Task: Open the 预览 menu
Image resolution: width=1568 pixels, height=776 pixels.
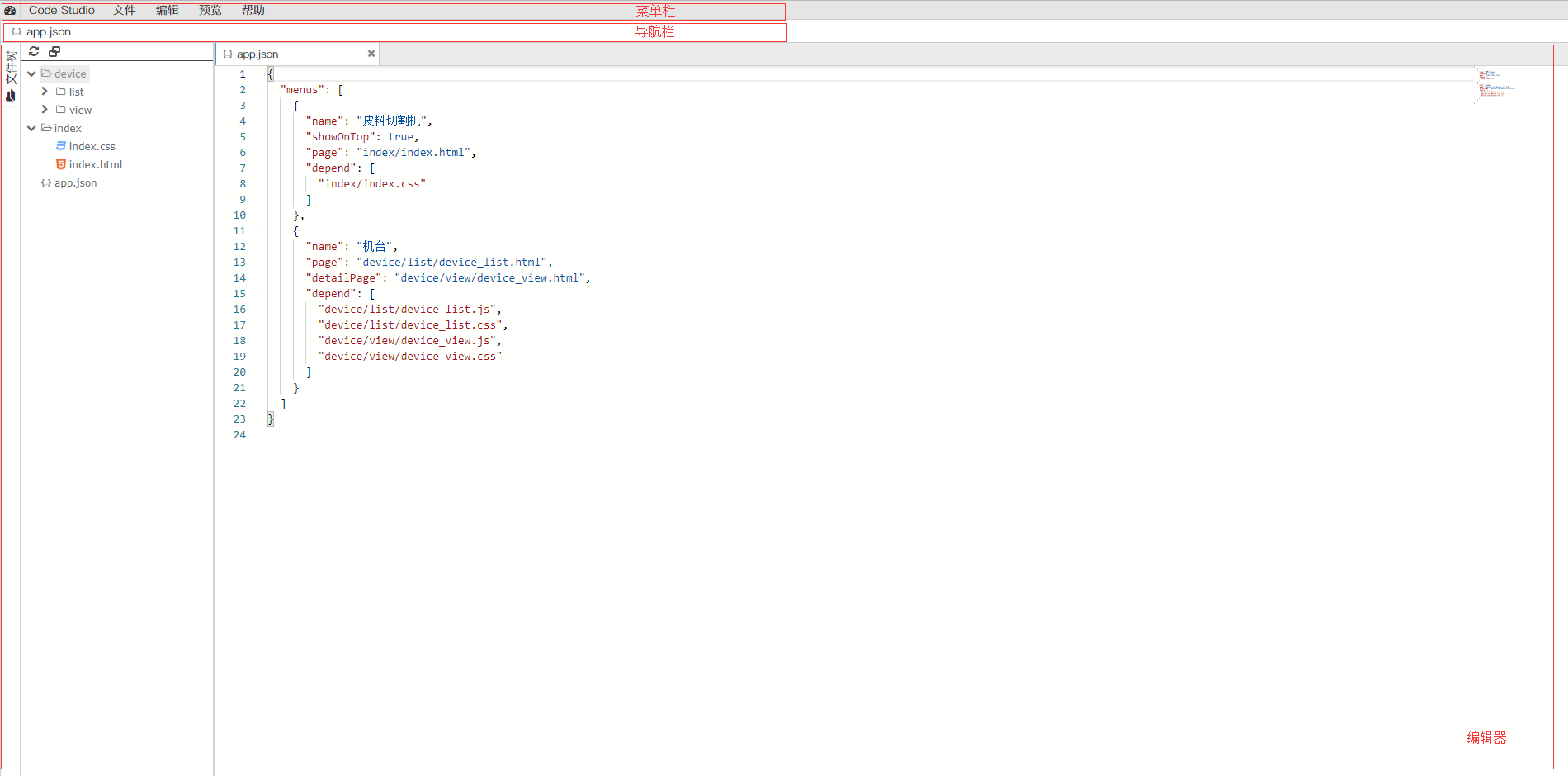Action: [x=210, y=10]
